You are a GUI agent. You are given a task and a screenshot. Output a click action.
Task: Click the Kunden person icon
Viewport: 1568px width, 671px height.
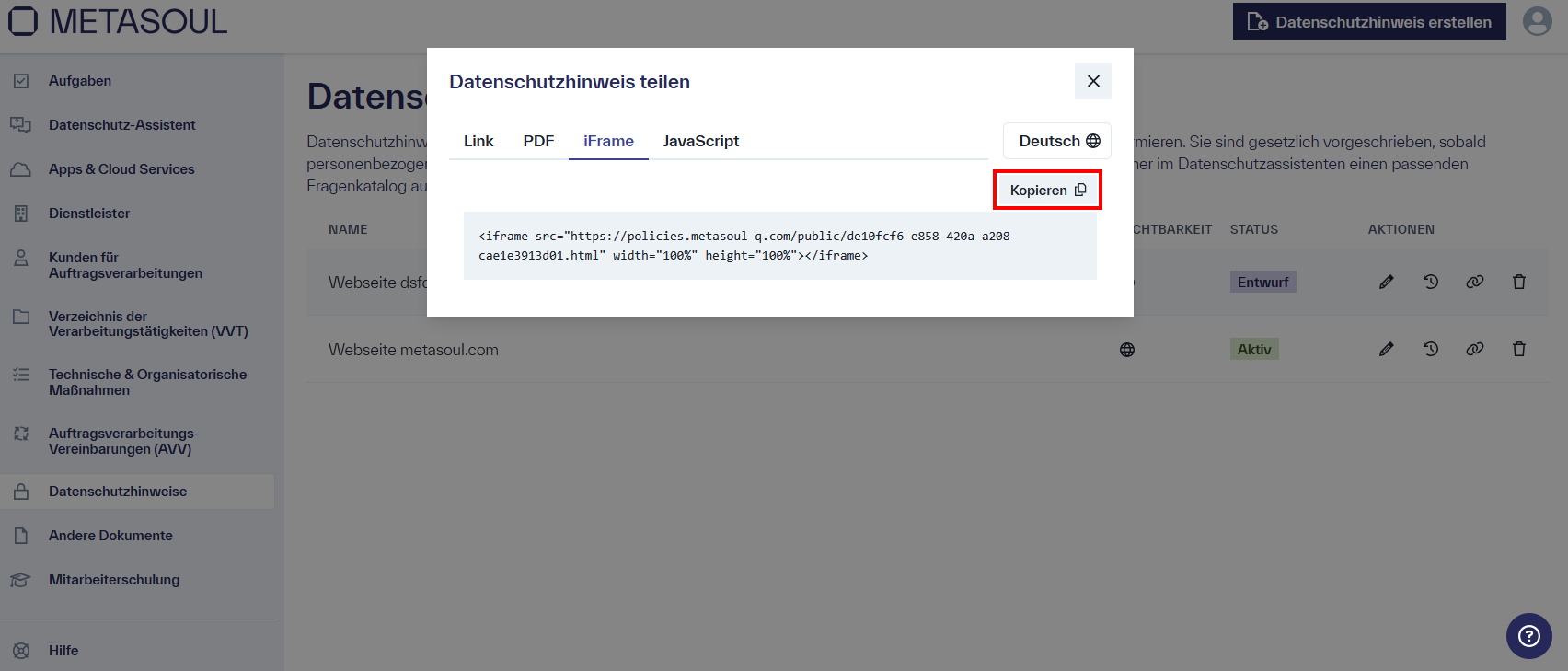click(21, 258)
